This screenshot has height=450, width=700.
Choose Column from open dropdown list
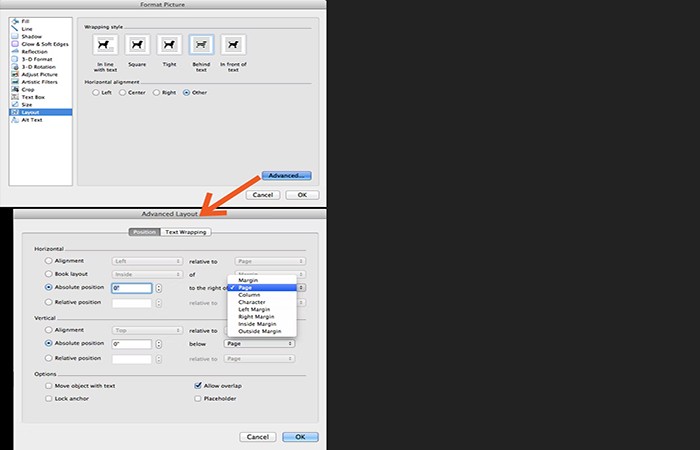(262, 295)
